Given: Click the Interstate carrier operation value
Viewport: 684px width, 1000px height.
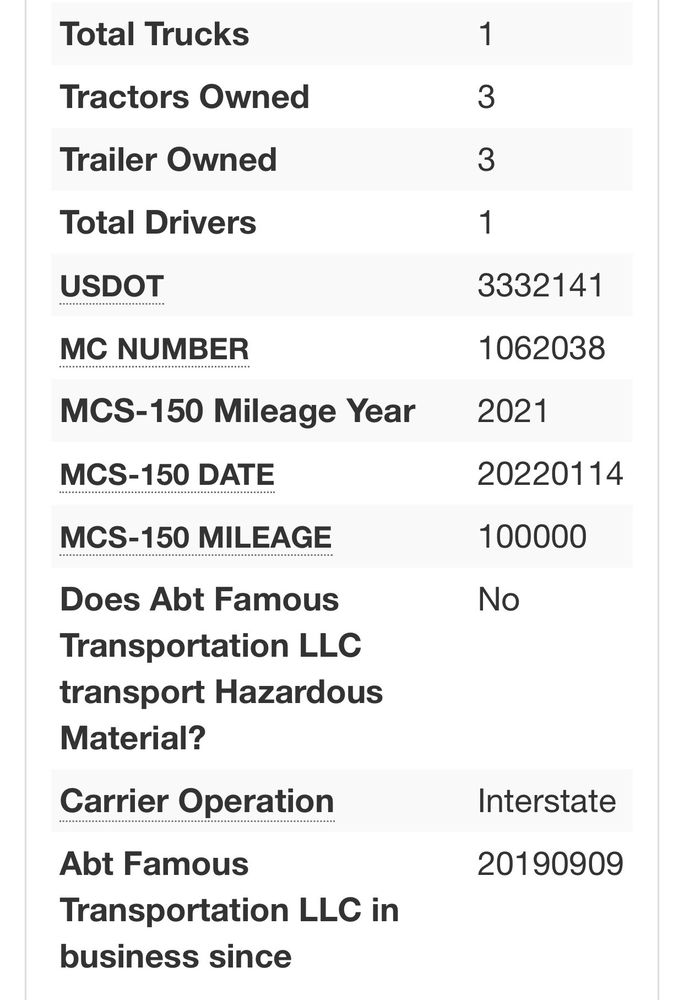Looking at the screenshot, I should [x=547, y=801].
